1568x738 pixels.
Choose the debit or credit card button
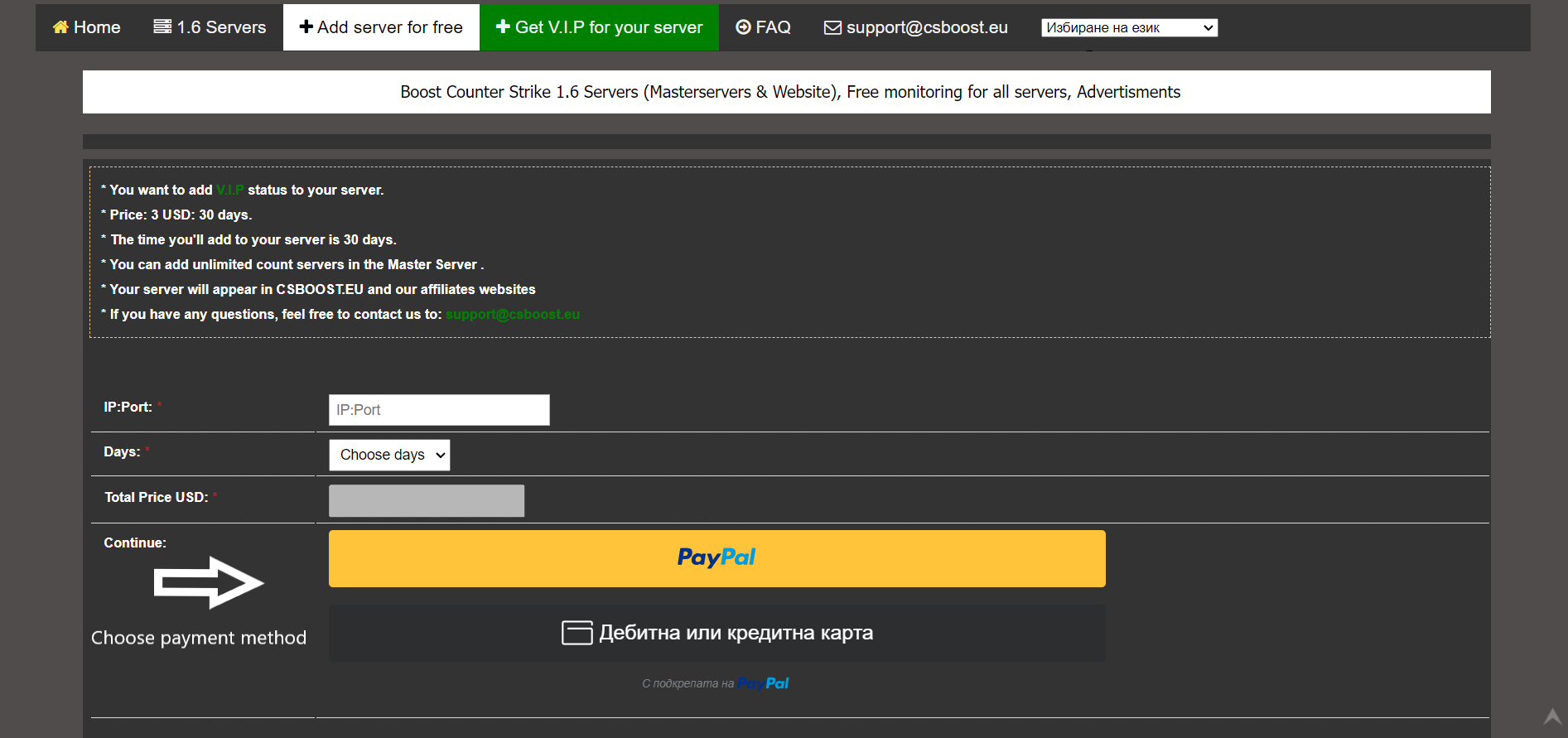tap(716, 633)
